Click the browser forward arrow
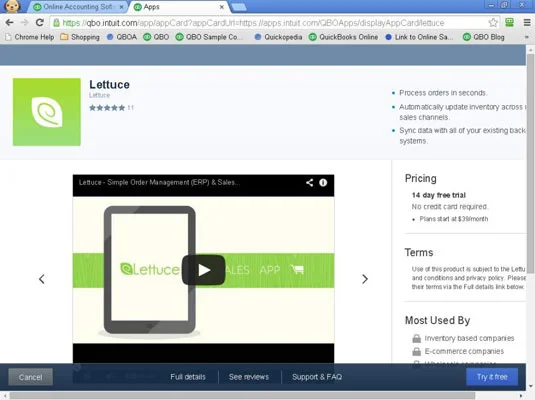 [24, 23]
